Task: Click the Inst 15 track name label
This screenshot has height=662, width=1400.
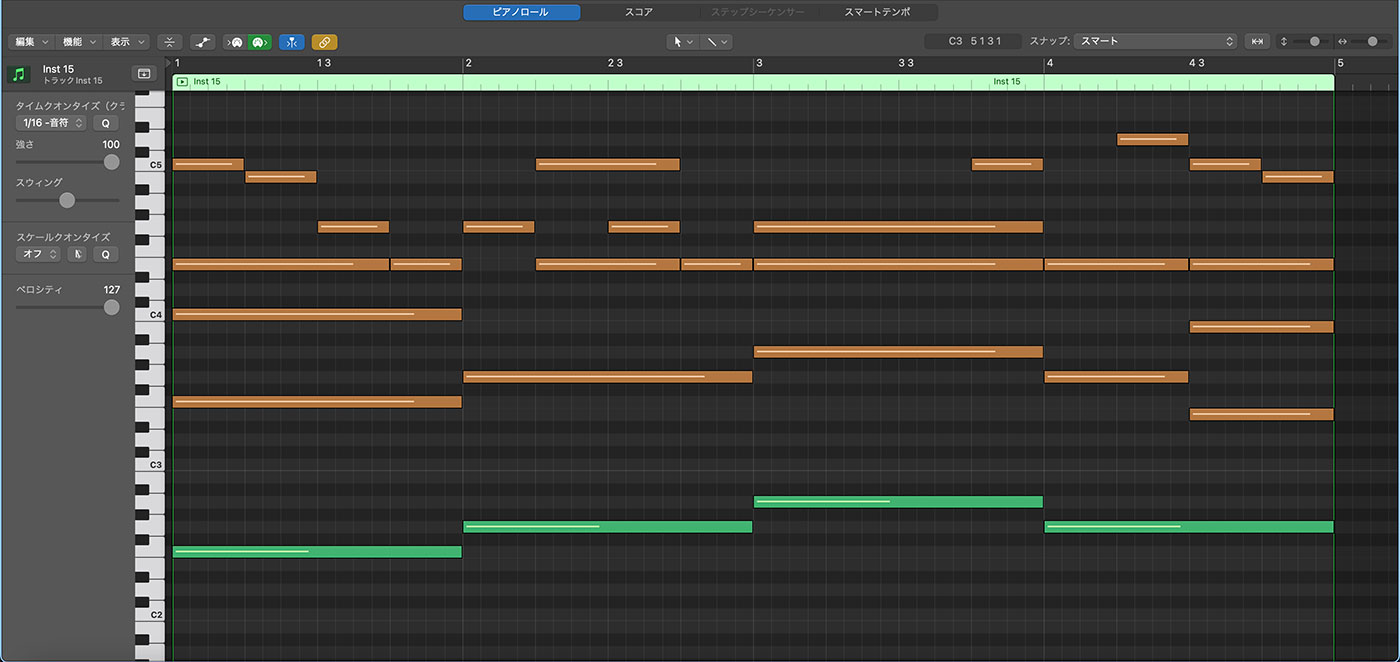Action: (59, 69)
